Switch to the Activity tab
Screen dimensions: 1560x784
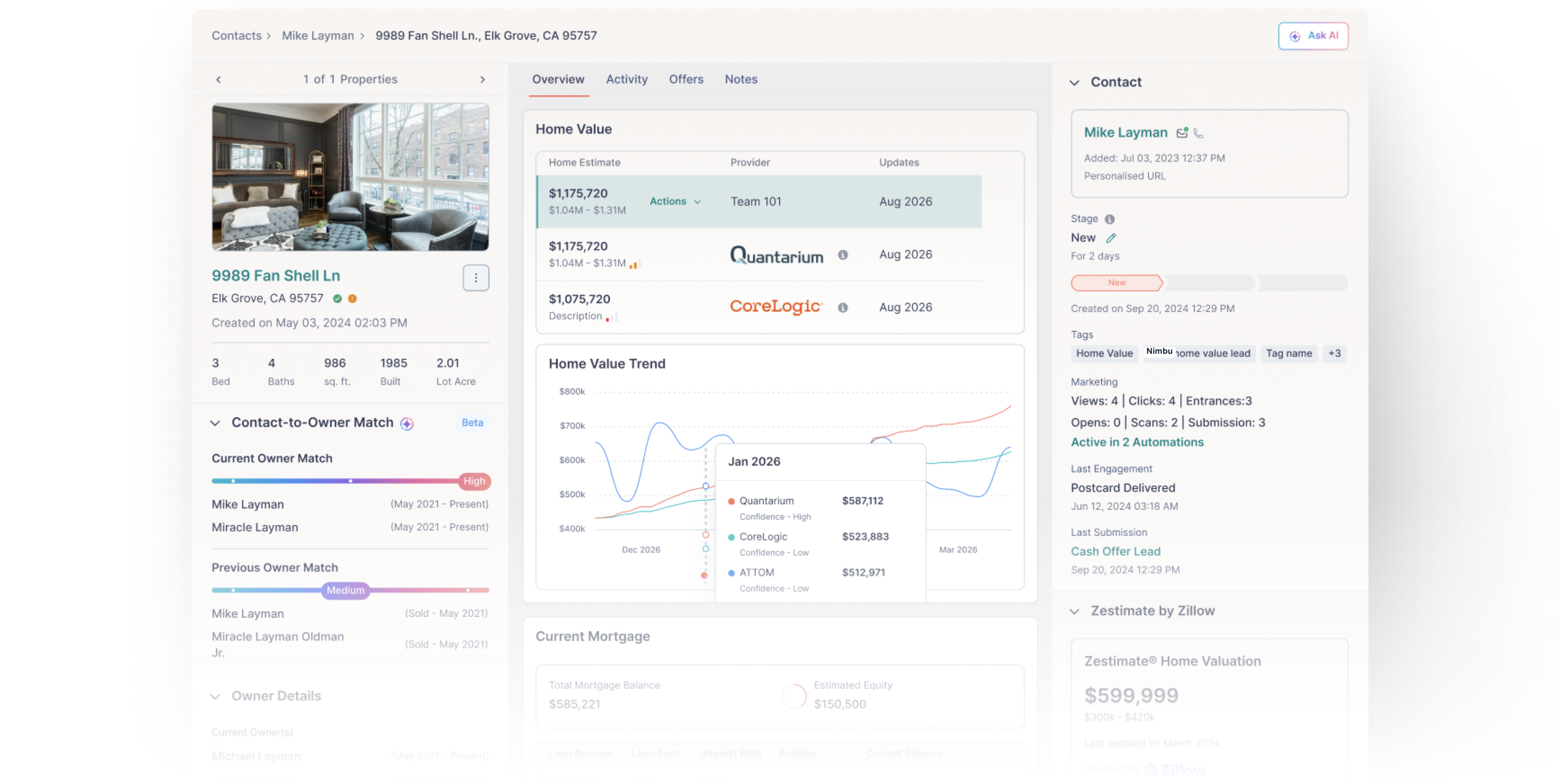626,79
